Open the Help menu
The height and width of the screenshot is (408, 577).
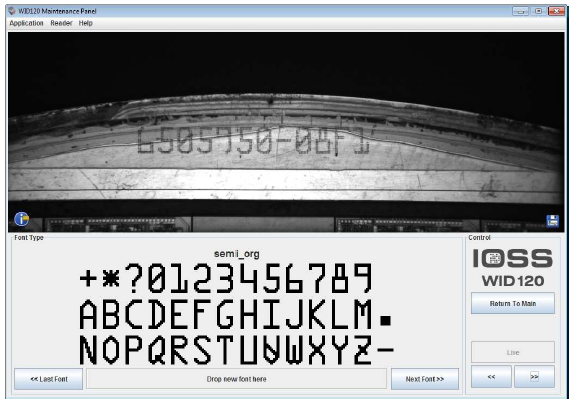(x=85, y=23)
